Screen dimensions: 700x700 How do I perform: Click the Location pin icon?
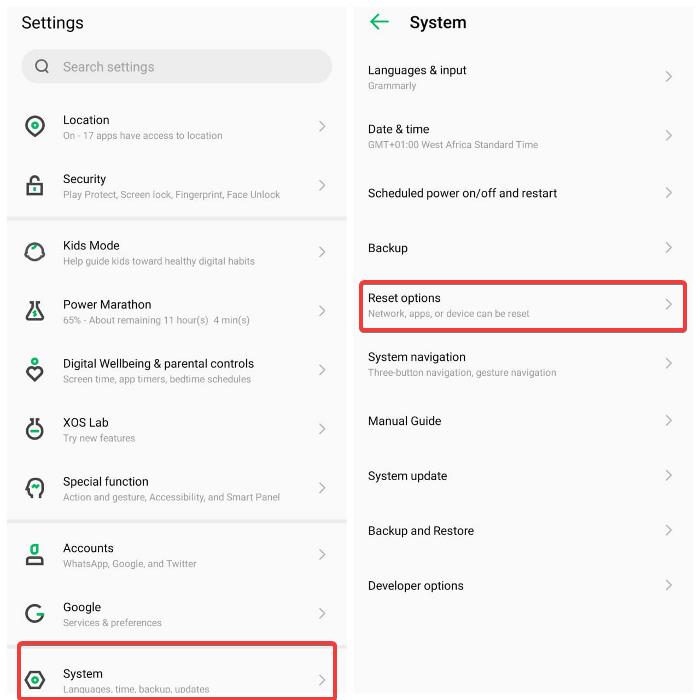(35, 127)
